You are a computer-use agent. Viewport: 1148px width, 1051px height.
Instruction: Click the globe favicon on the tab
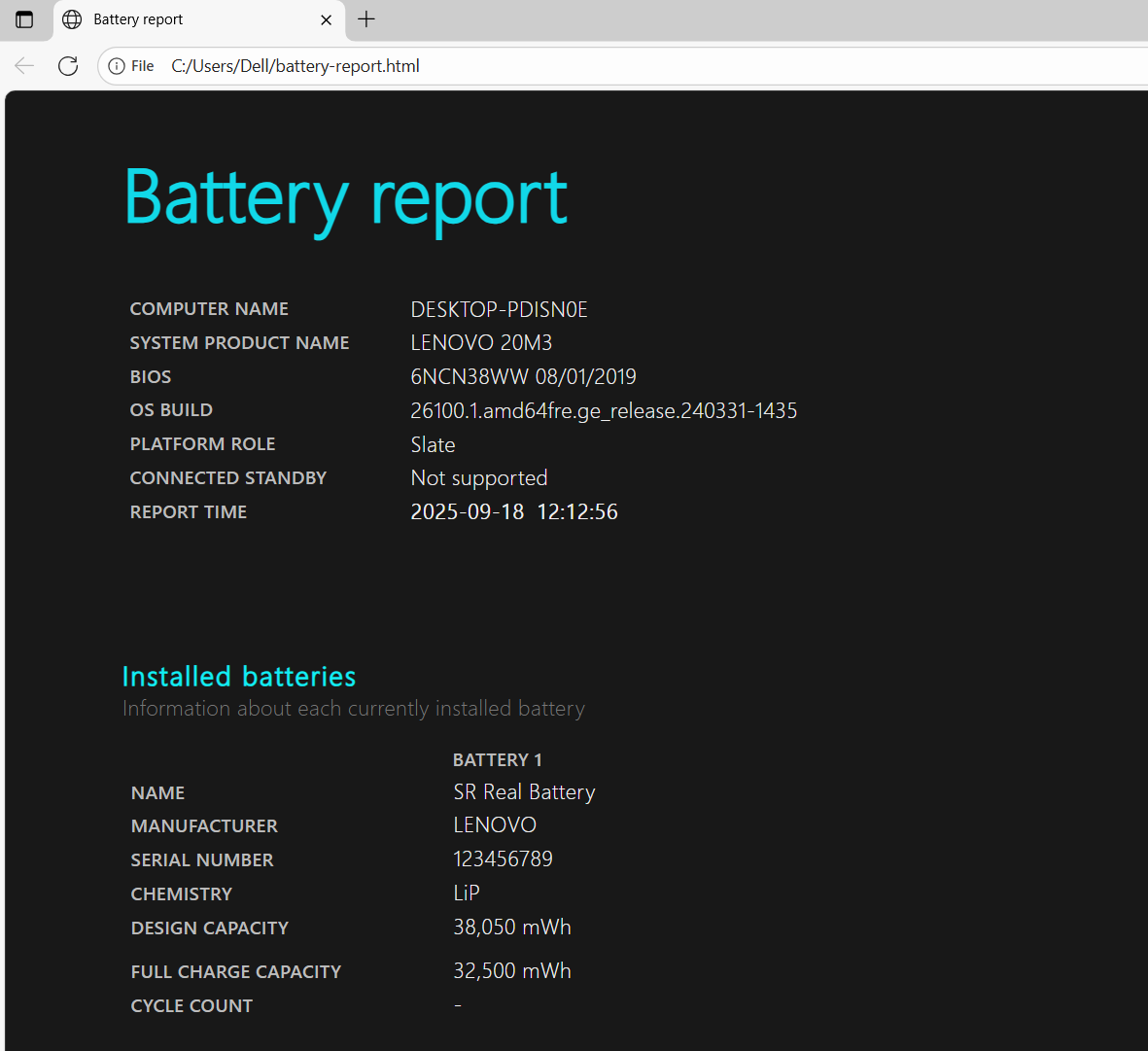[x=72, y=19]
